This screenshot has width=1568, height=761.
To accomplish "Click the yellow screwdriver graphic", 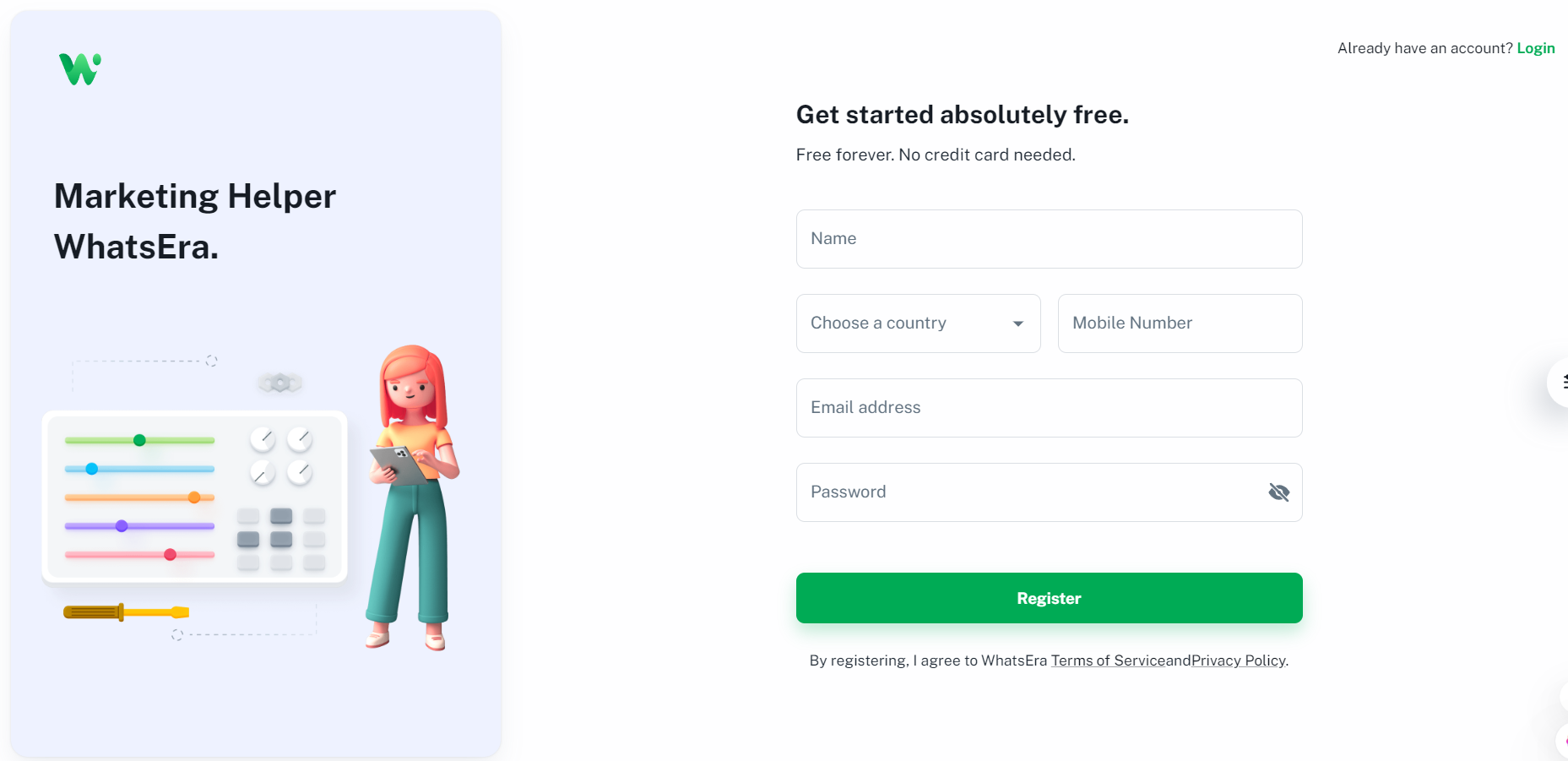I will click(x=126, y=612).
